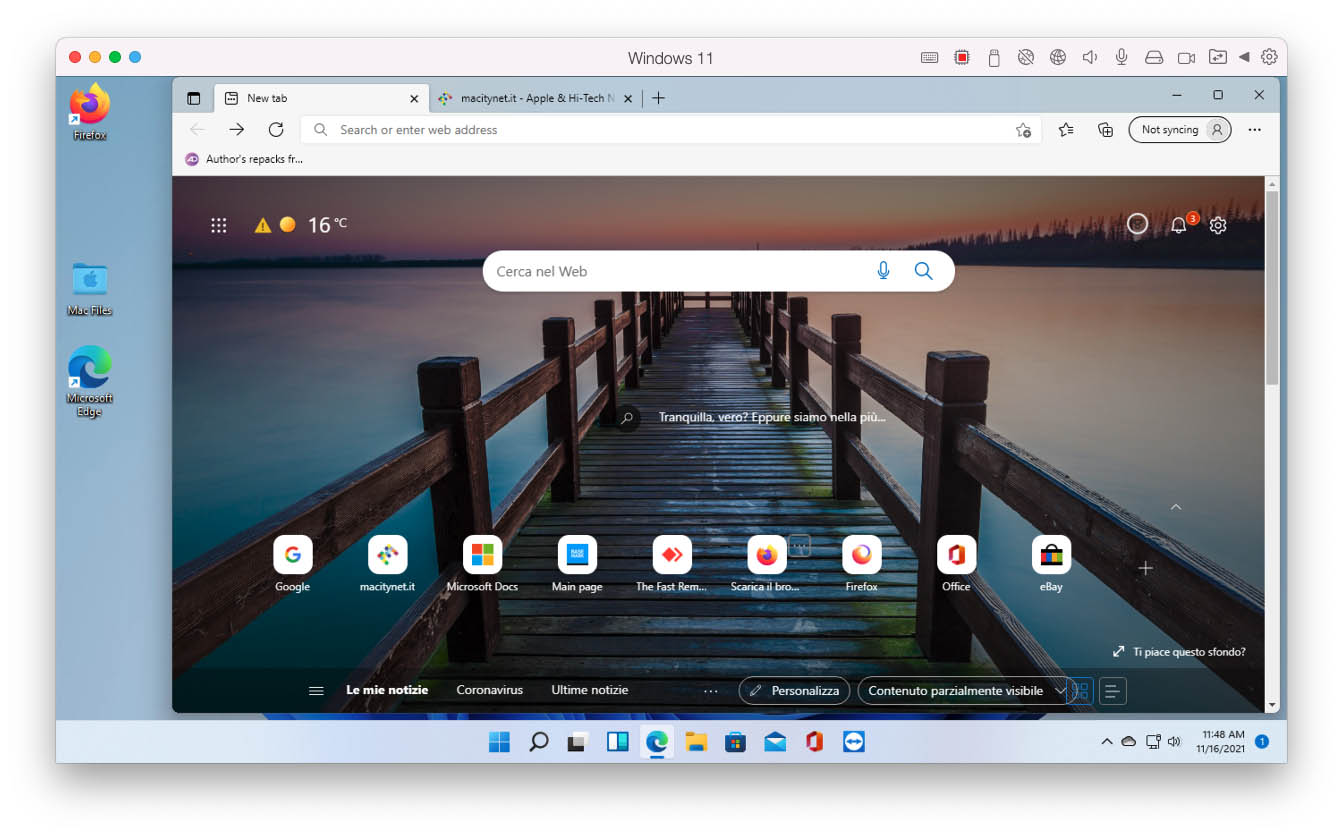Open the Office quick link tile
This screenshot has height=837, width=1343.
coord(956,555)
